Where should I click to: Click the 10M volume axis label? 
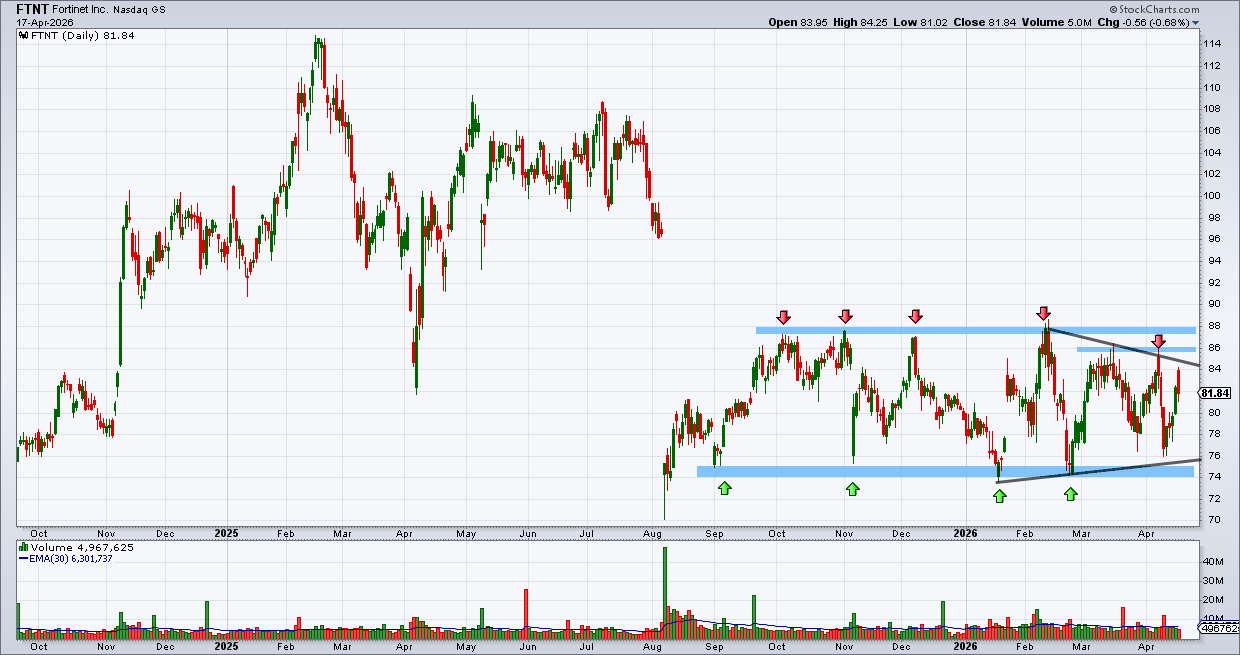pos(1212,619)
